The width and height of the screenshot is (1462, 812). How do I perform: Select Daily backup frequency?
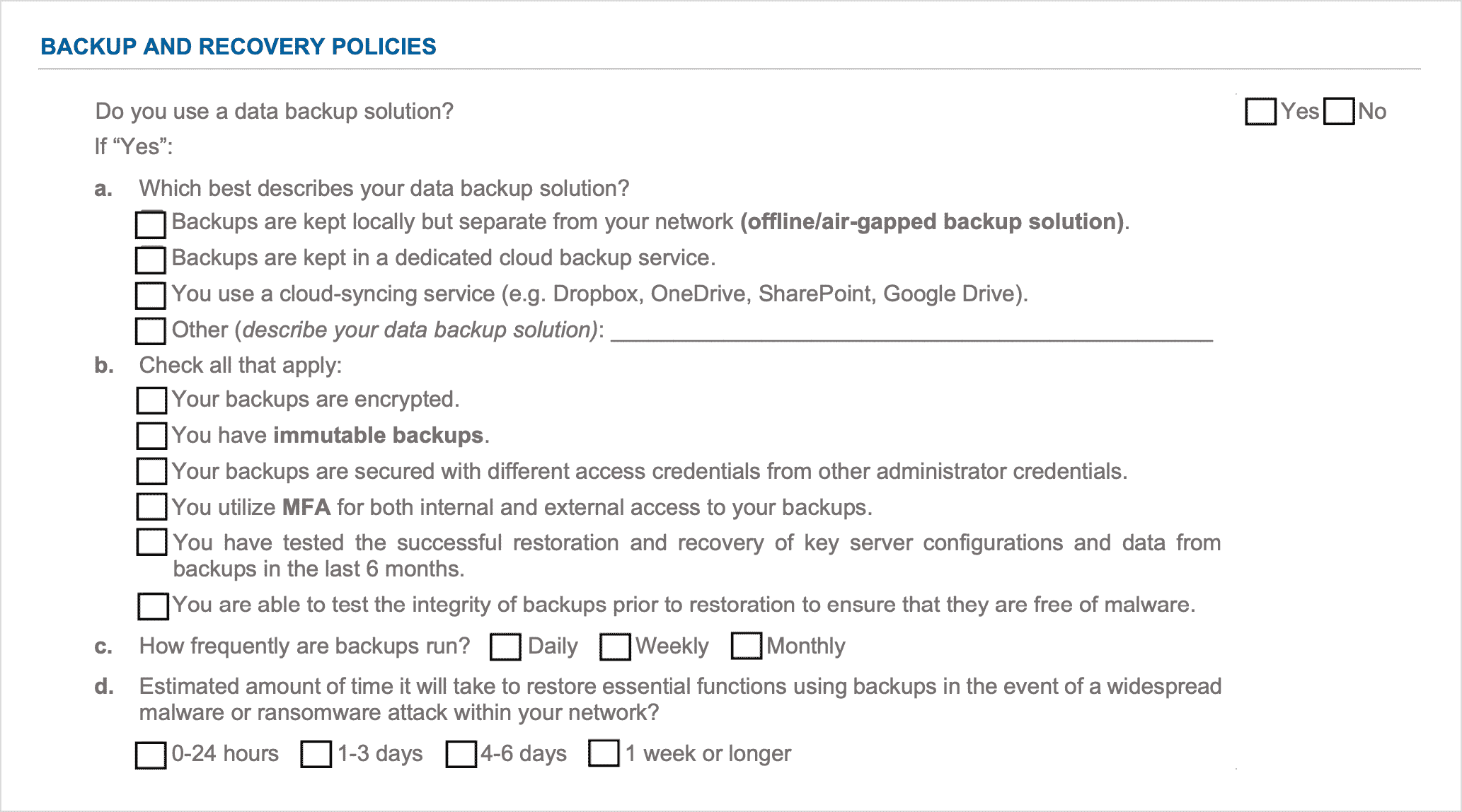(505, 646)
